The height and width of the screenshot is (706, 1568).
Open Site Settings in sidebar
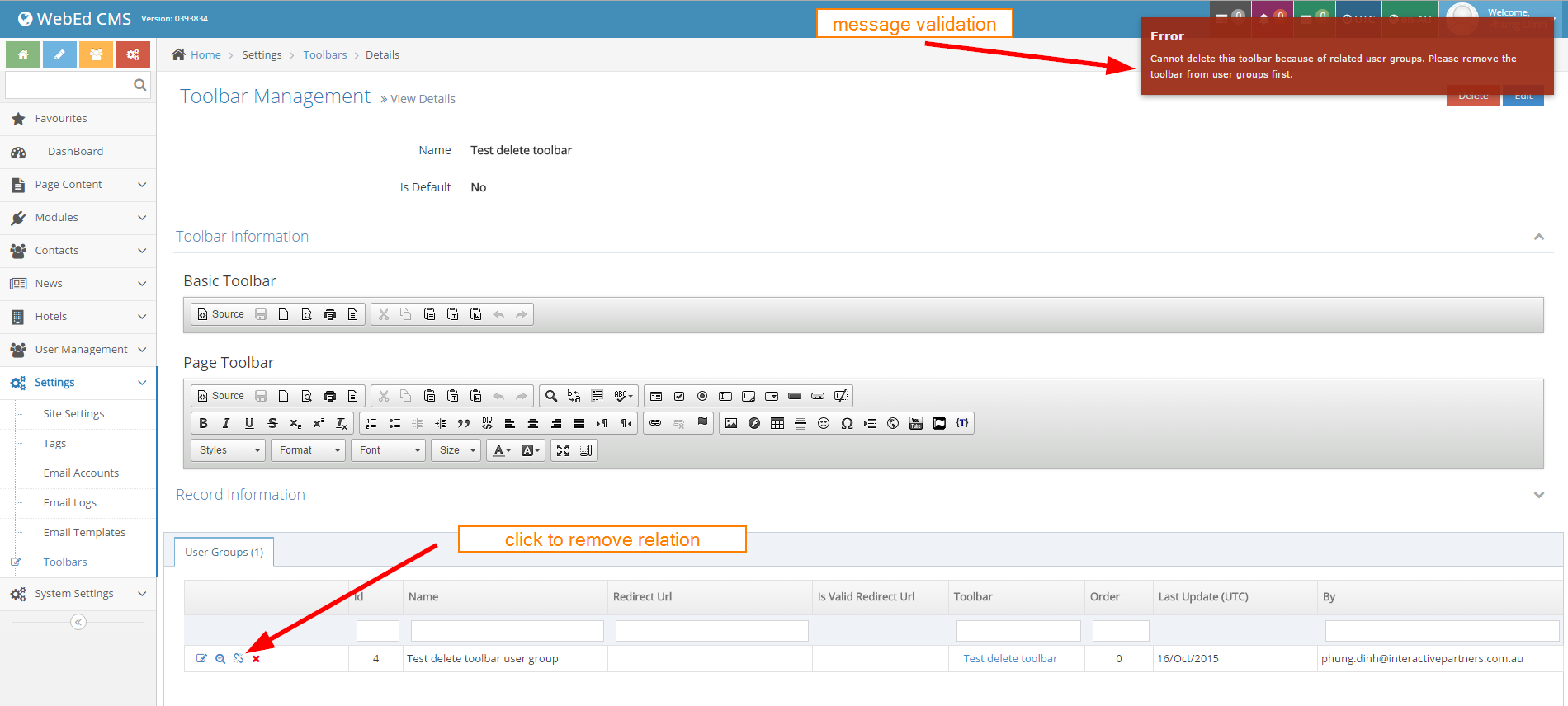73,414
